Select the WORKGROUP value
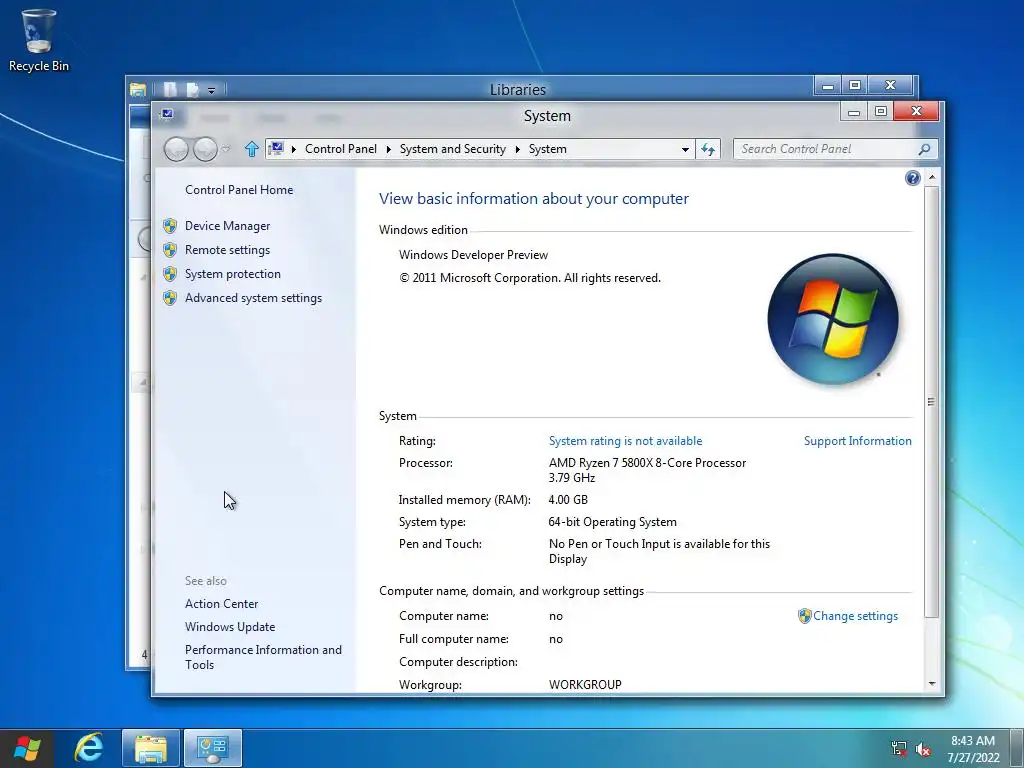 (x=585, y=685)
